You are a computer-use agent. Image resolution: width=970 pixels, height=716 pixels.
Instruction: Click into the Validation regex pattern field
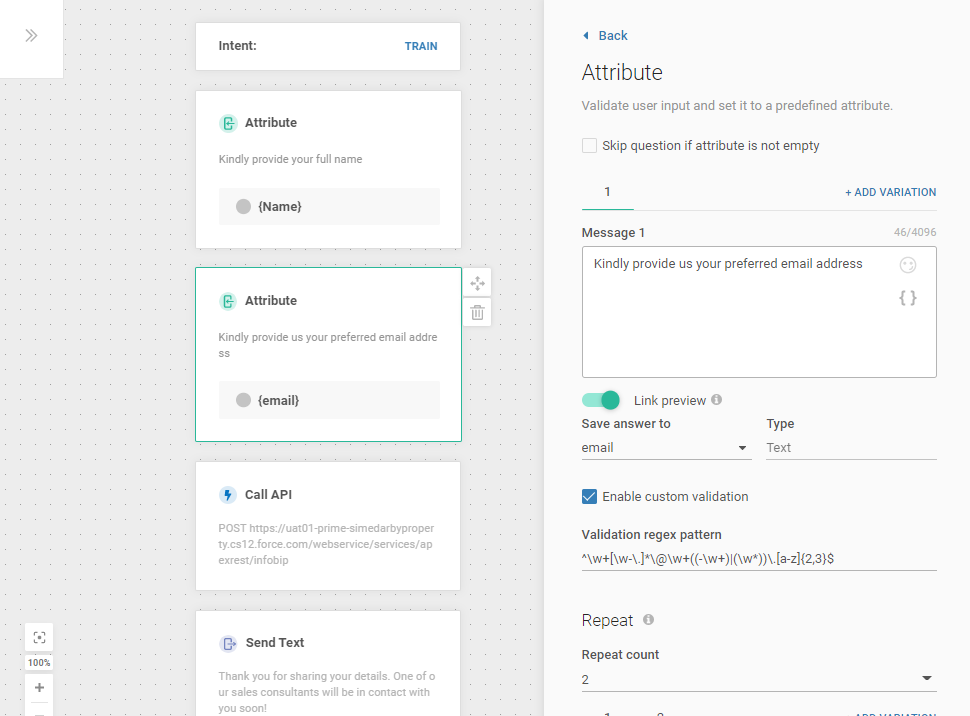coord(759,559)
